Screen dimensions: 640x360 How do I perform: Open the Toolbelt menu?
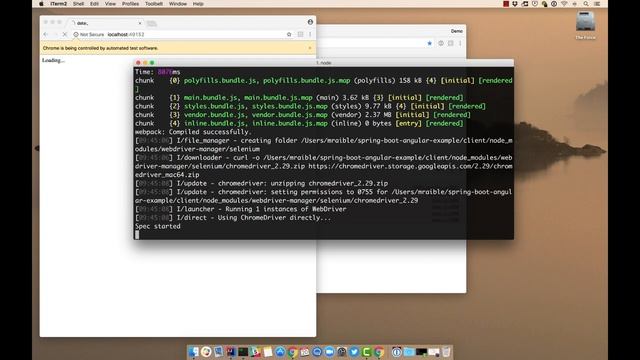coord(154,4)
